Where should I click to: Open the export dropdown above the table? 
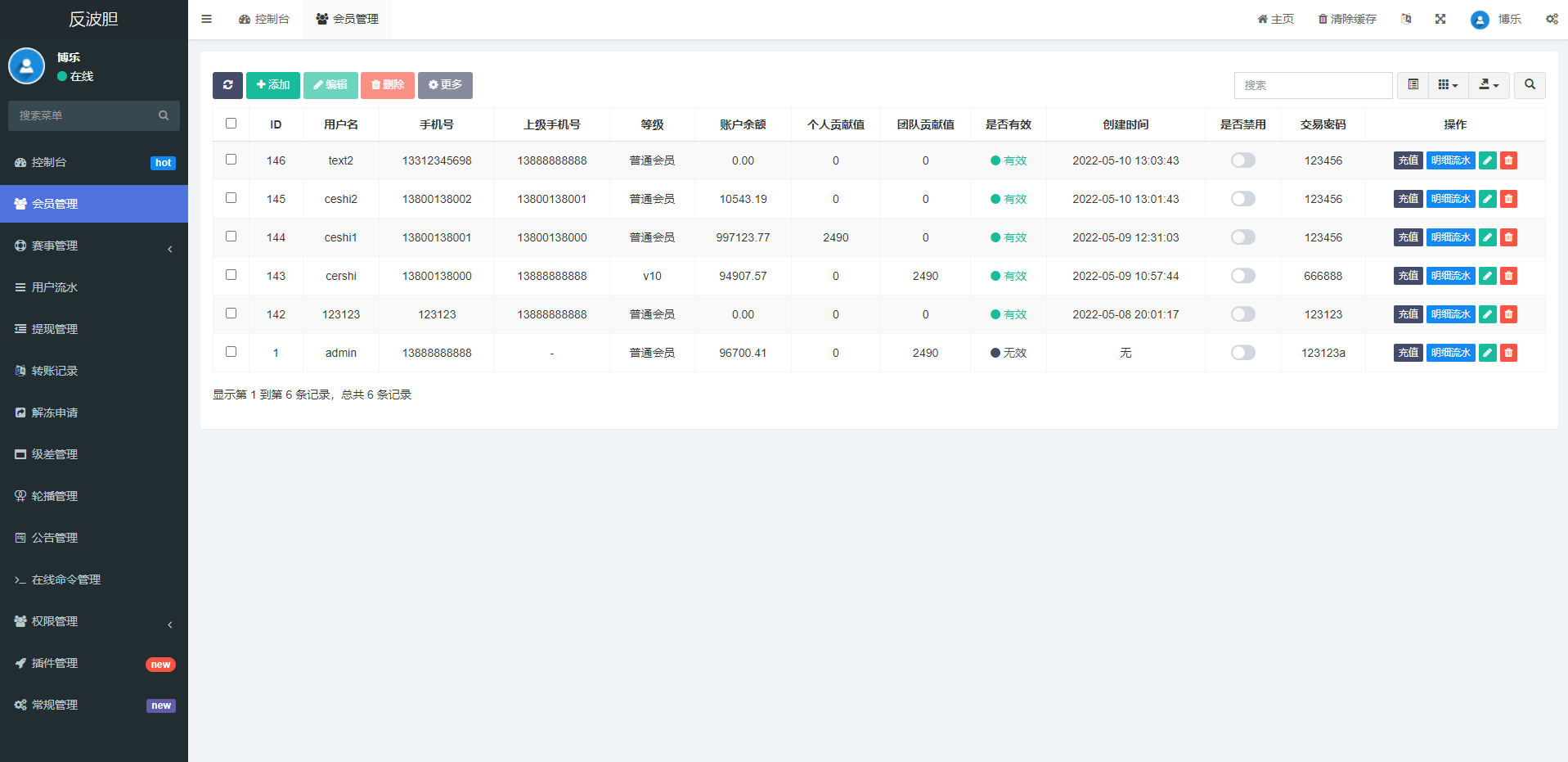[1489, 85]
